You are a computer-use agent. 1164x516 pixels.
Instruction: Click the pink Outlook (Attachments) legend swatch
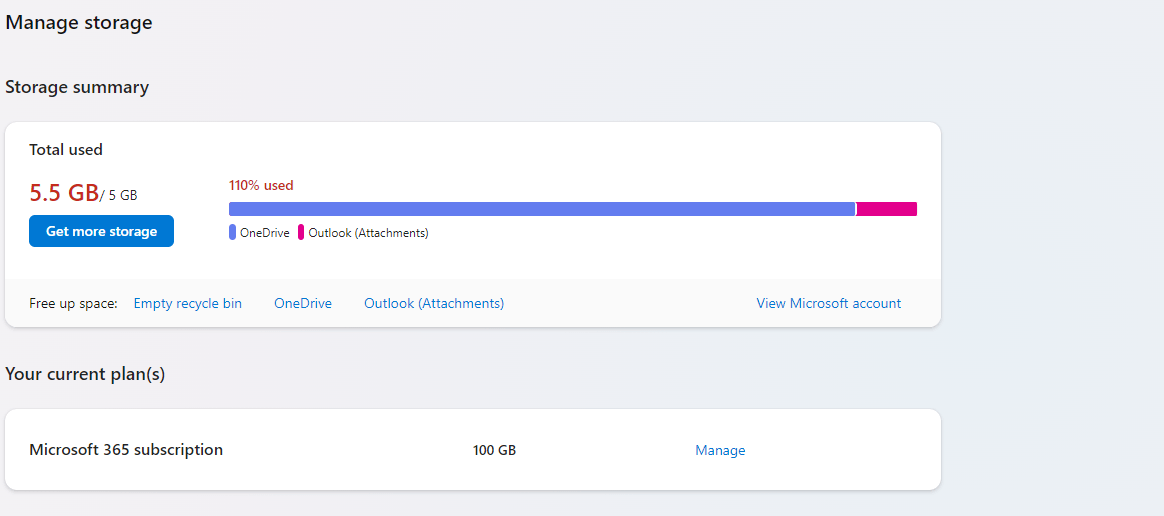pyautogui.click(x=301, y=232)
